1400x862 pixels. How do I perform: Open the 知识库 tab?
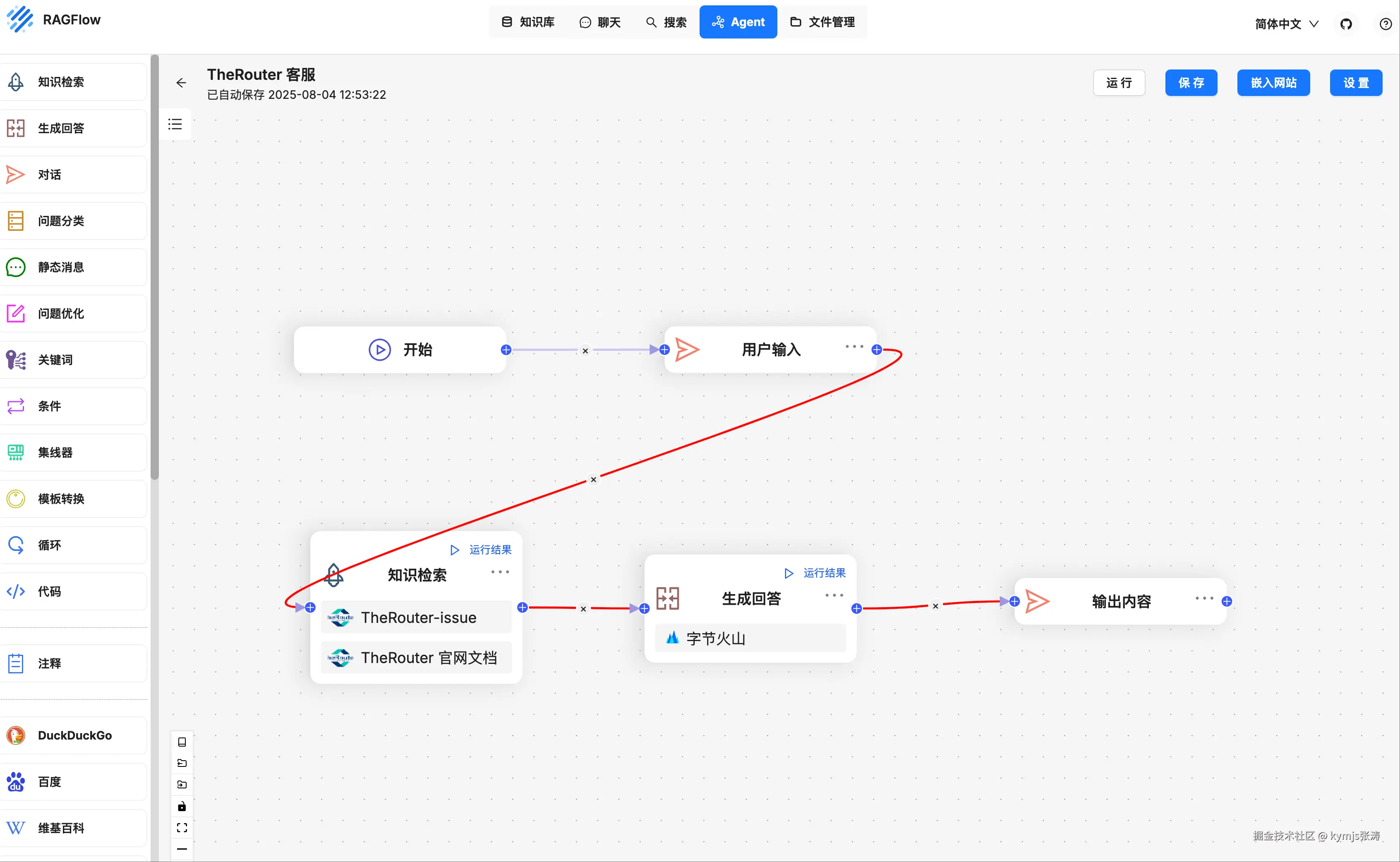[x=528, y=22]
